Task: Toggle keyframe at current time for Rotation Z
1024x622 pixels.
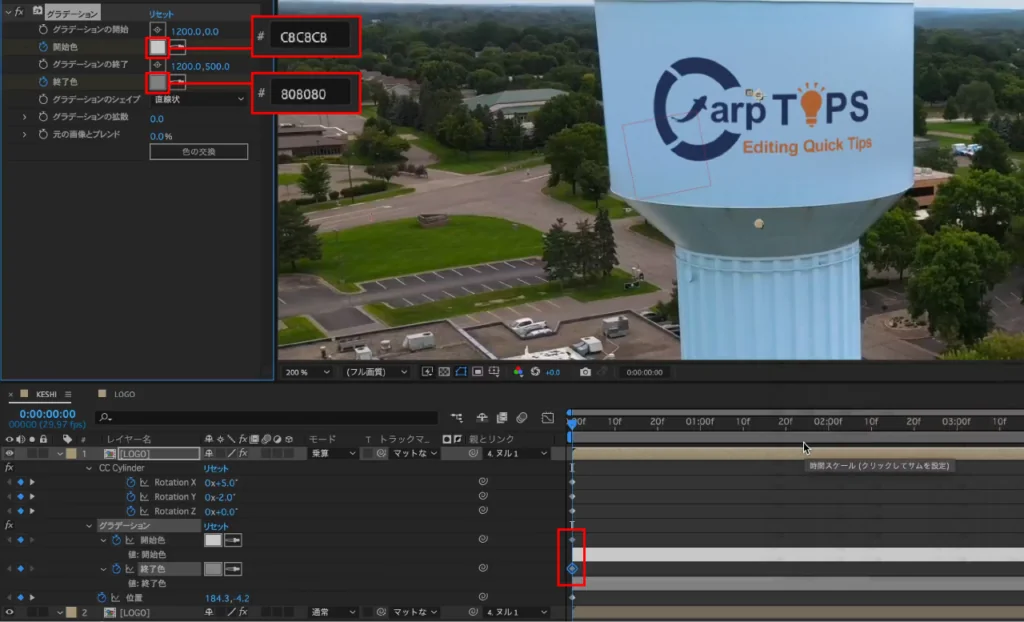Action: (20, 511)
